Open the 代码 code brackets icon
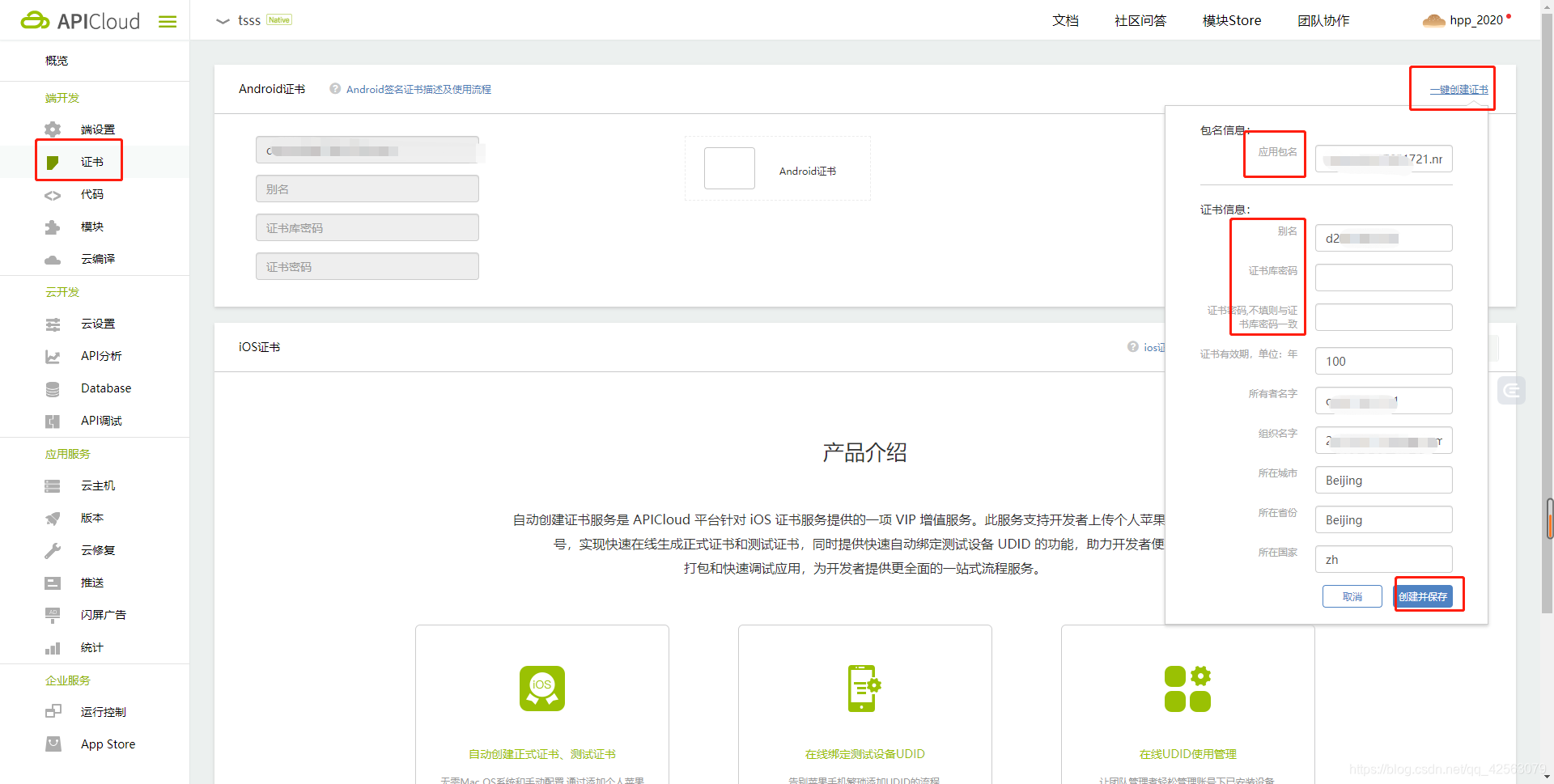 pos(53,195)
